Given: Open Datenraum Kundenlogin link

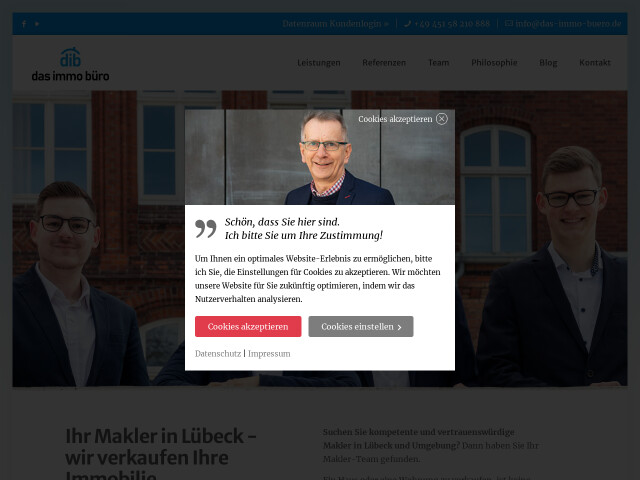Looking at the screenshot, I should pos(336,24).
